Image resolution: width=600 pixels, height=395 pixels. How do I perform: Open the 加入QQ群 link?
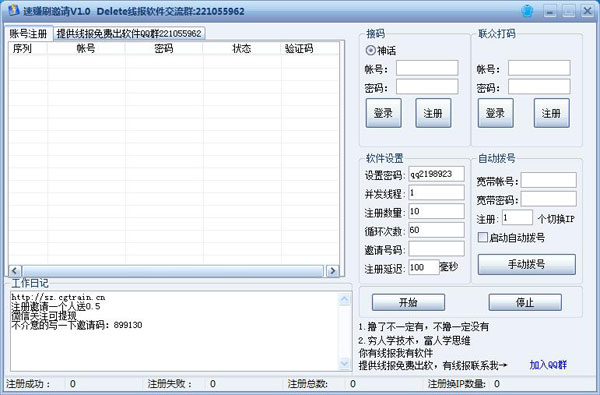(548, 365)
